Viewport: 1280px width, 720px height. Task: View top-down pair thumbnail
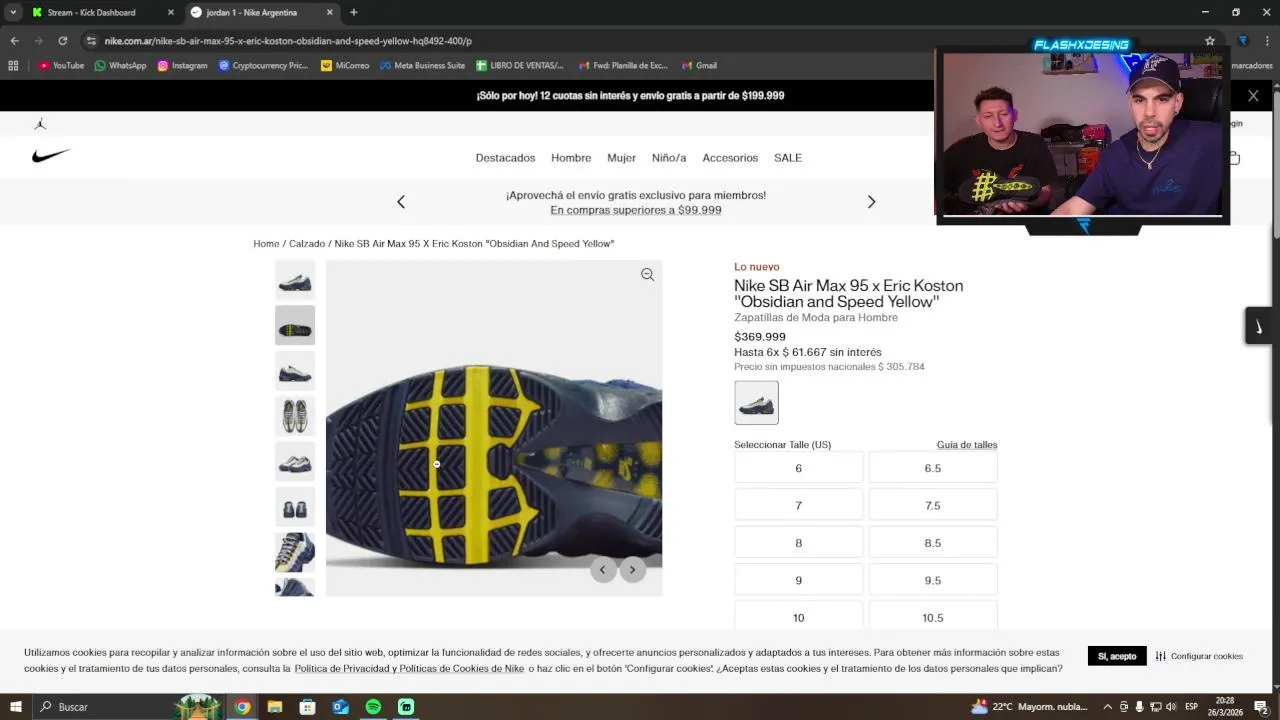point(295,416)
